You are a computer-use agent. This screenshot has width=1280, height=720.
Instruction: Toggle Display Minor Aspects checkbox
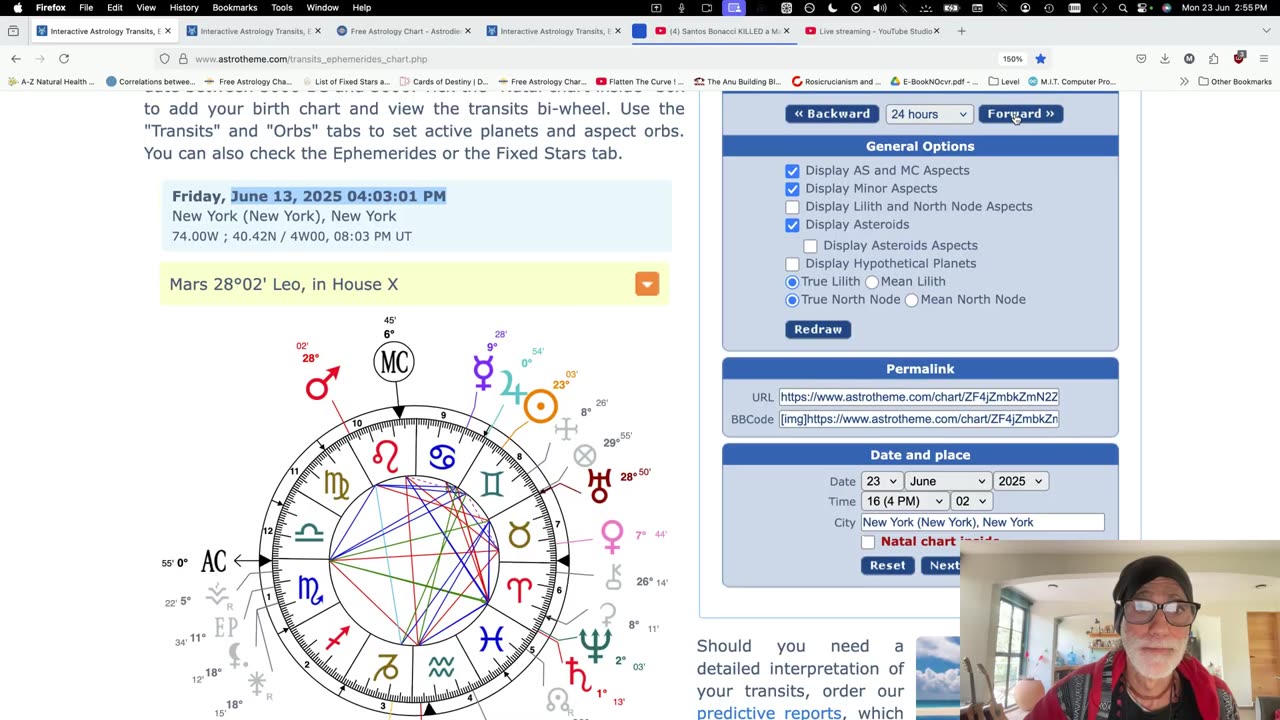coord(792,189)
